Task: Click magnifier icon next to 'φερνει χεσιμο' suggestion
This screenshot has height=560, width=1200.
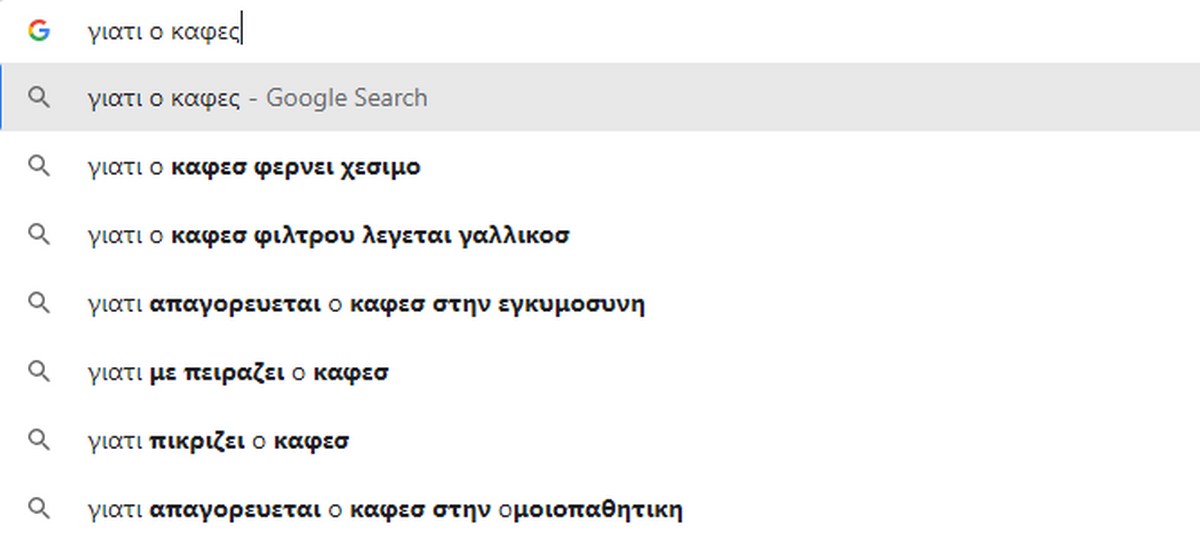Action: [39, 166]
